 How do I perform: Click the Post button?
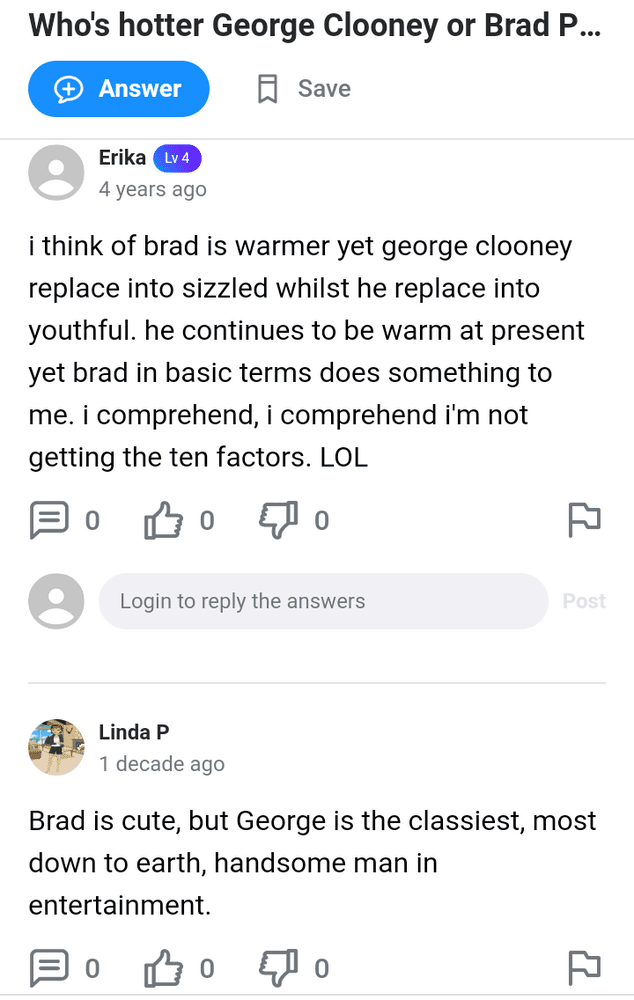point(584,600)
